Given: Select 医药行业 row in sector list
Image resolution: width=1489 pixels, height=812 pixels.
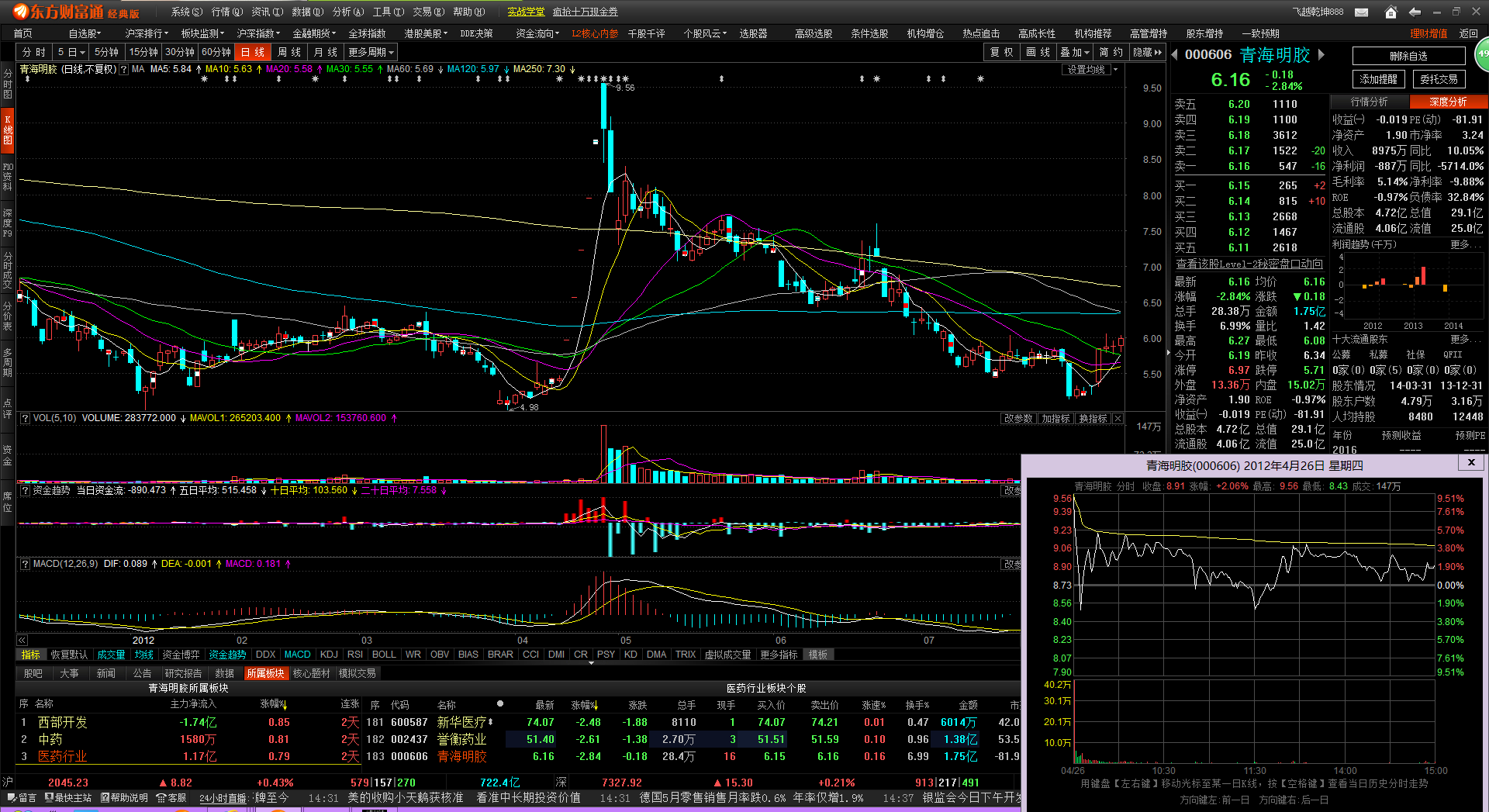Looking at the screenshot, I should pyautogui.click(x=188, y=756).
